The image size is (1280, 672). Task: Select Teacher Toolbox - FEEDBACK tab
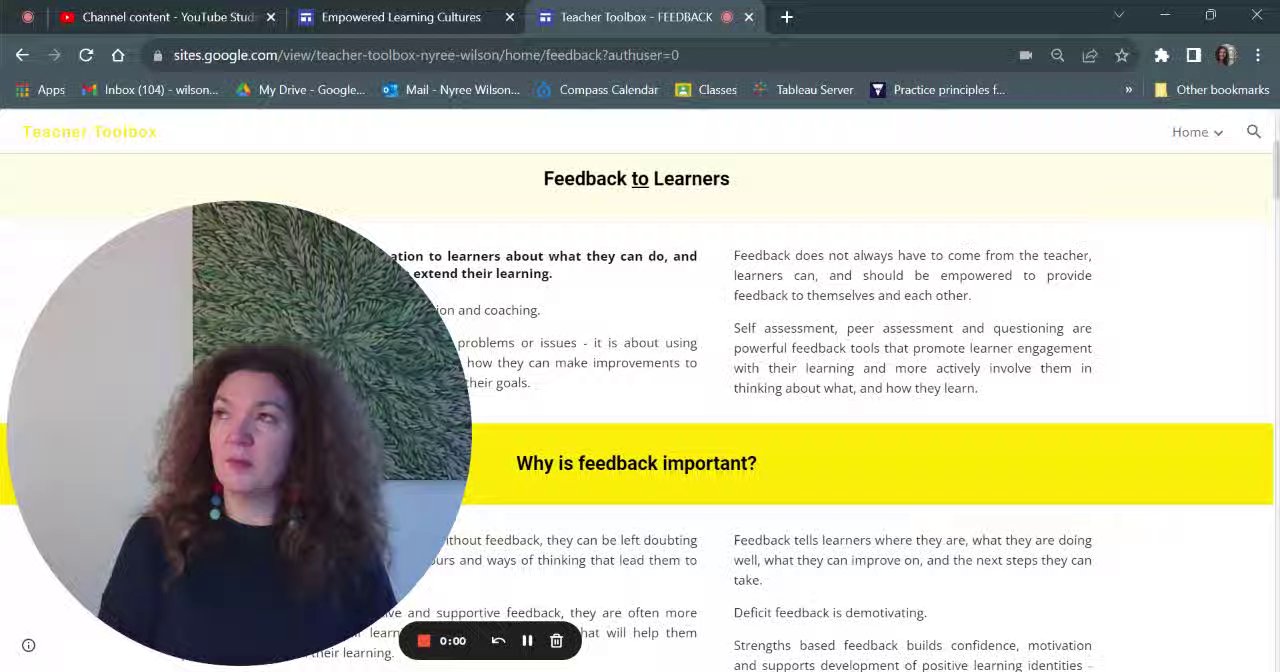click(636, 17)
